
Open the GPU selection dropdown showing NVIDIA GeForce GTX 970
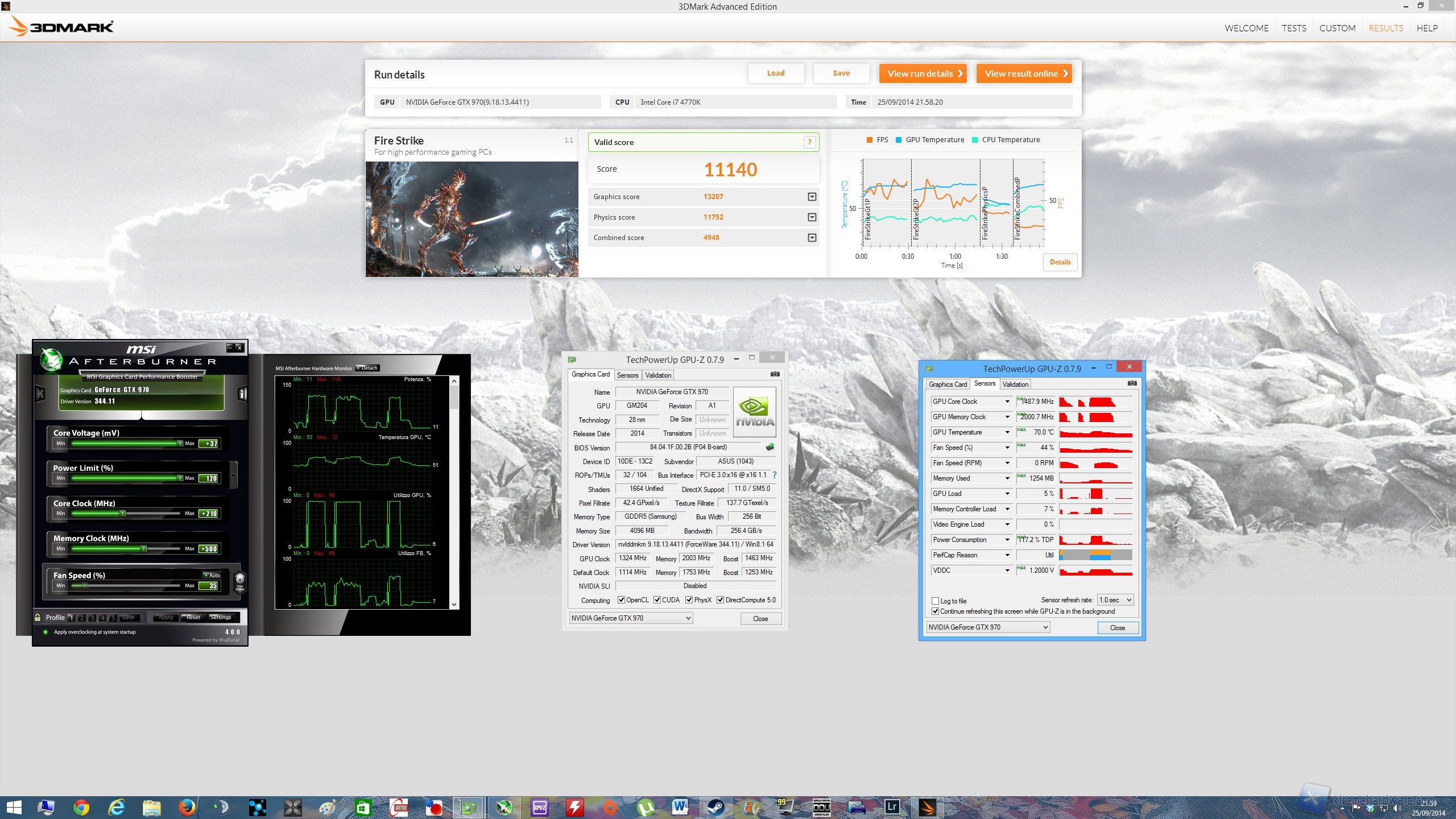[630, 618]
